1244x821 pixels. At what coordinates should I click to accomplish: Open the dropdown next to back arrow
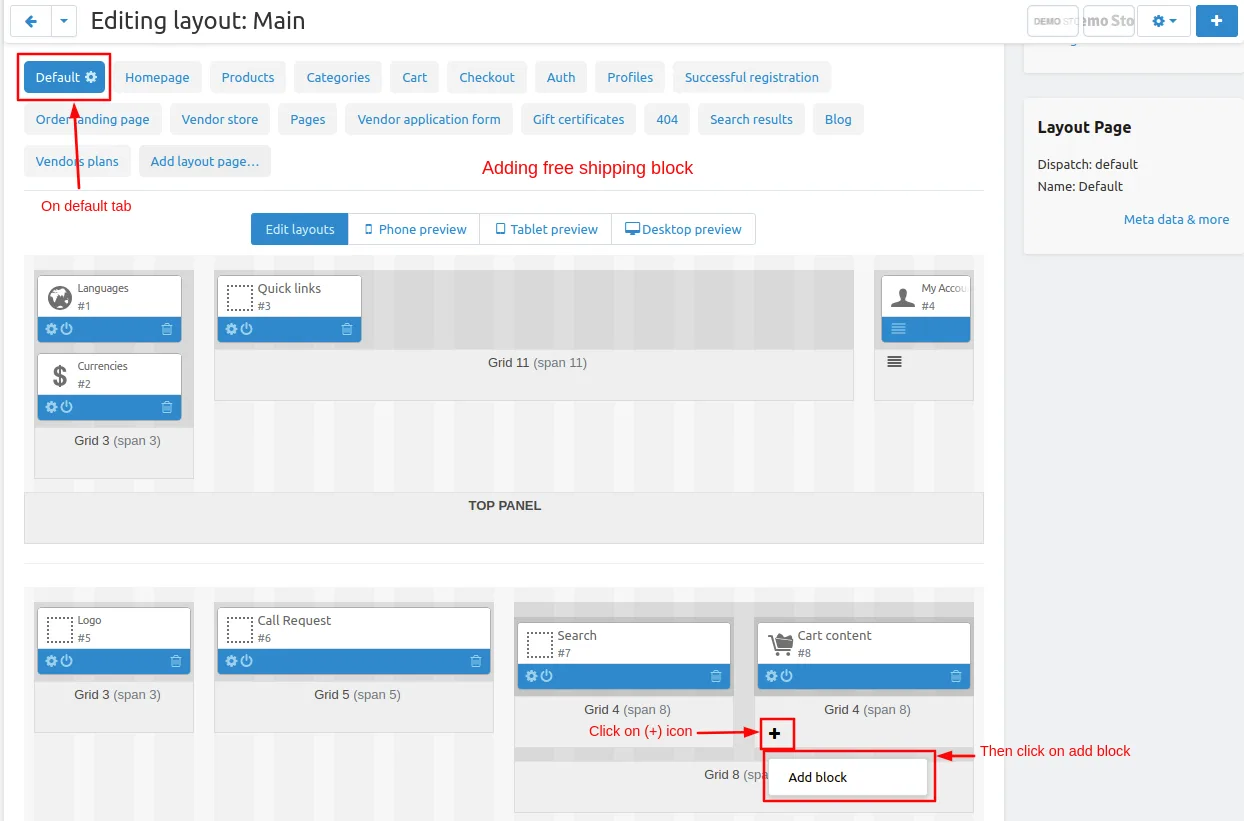[x=63, y=20]
